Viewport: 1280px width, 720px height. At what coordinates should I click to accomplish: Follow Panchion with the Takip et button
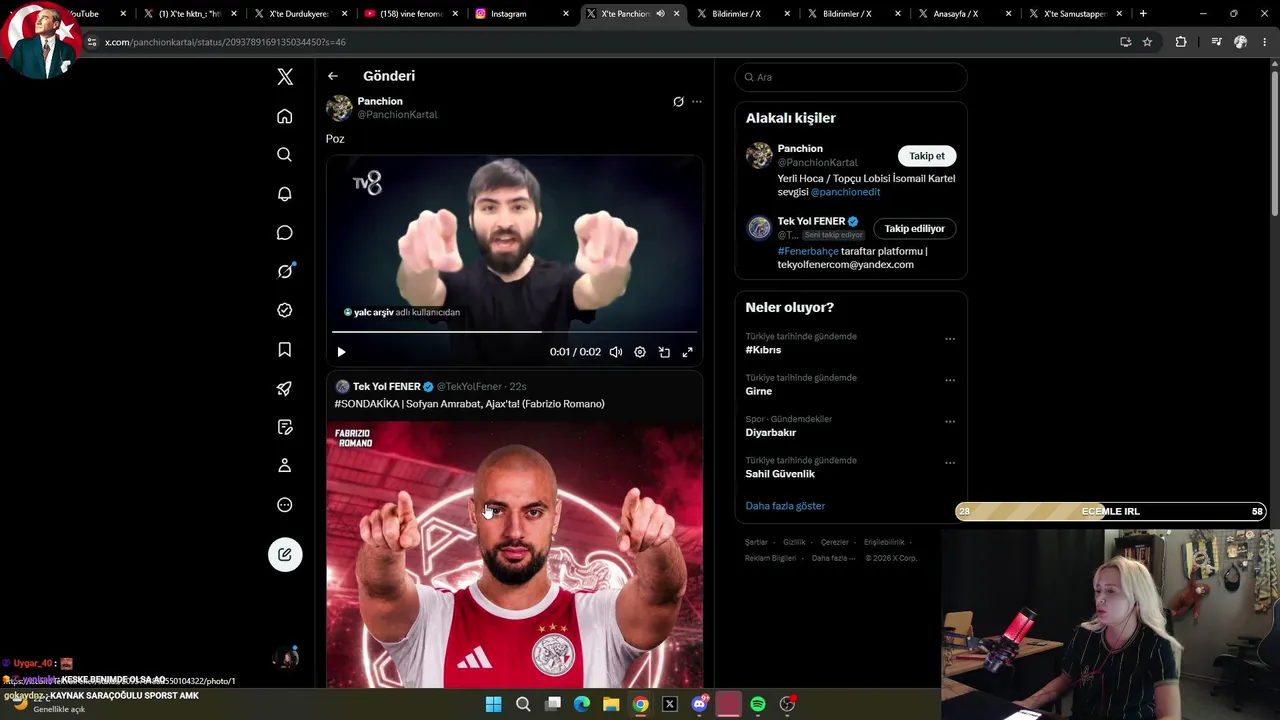click(927, 156)
